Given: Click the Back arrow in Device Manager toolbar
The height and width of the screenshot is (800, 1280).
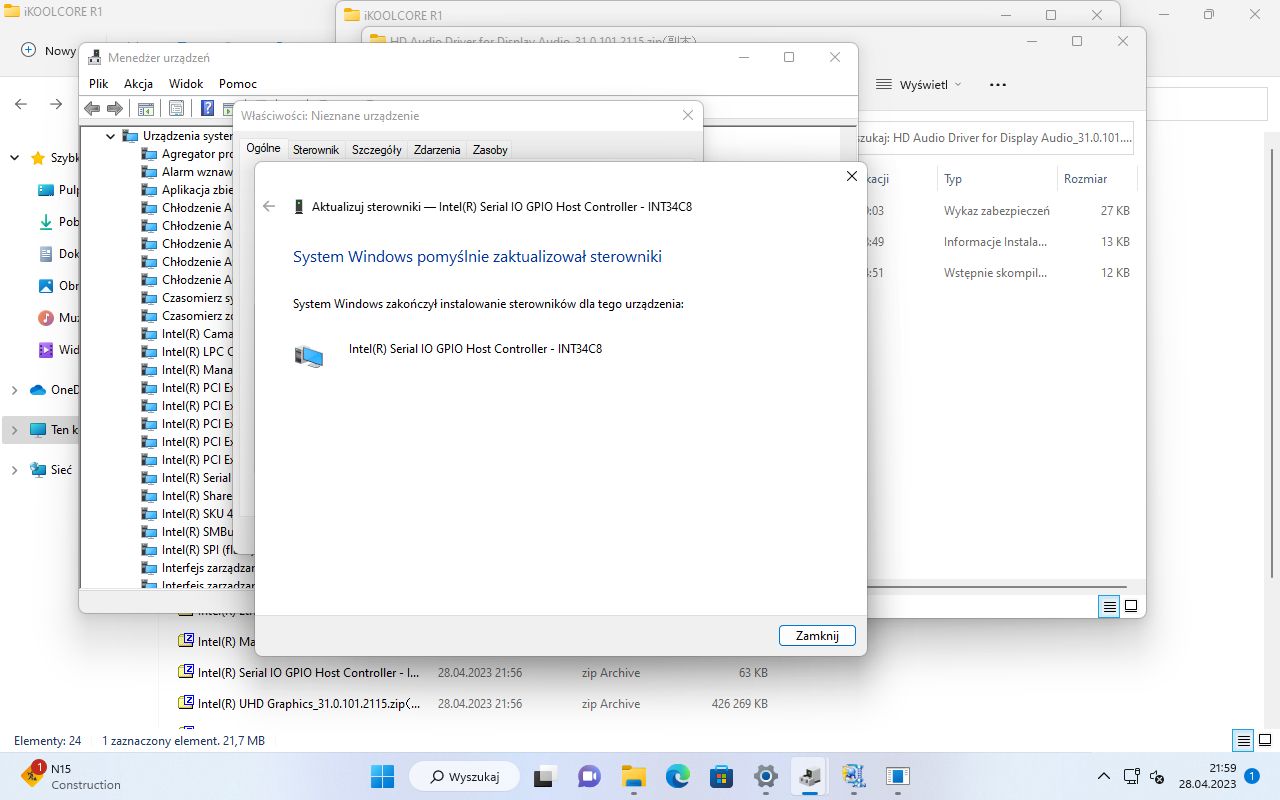Looking at the screenshot, I should [92, 108].
